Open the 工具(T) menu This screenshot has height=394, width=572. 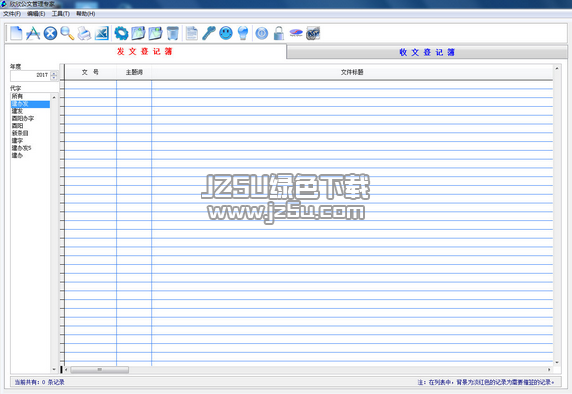61,13
